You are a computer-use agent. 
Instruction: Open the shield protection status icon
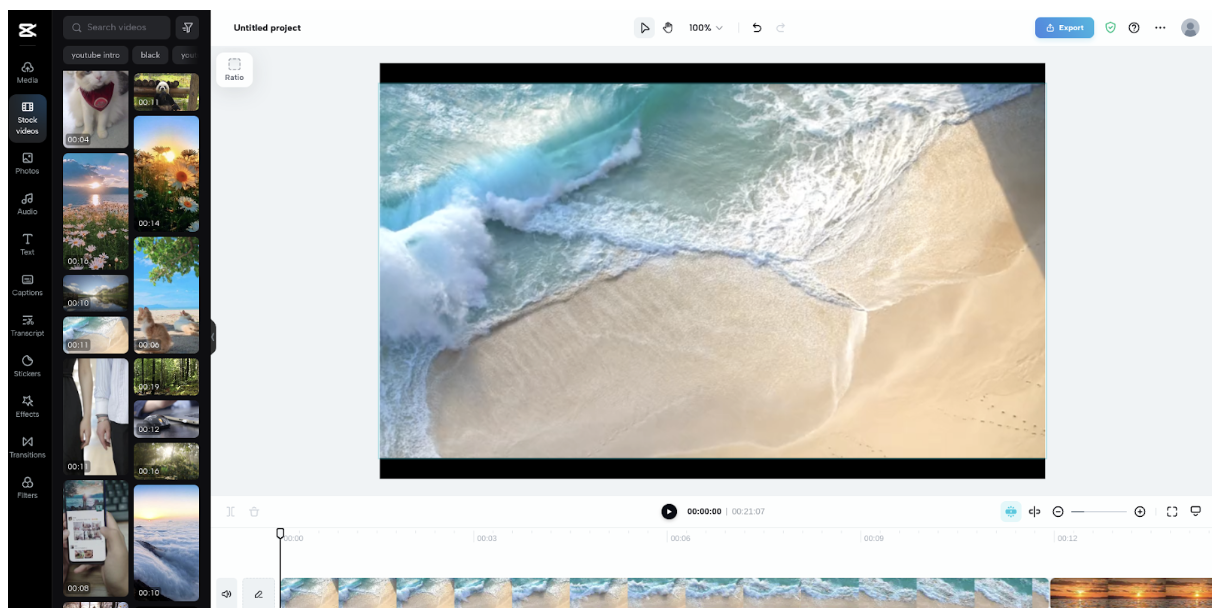[1110, 28]
